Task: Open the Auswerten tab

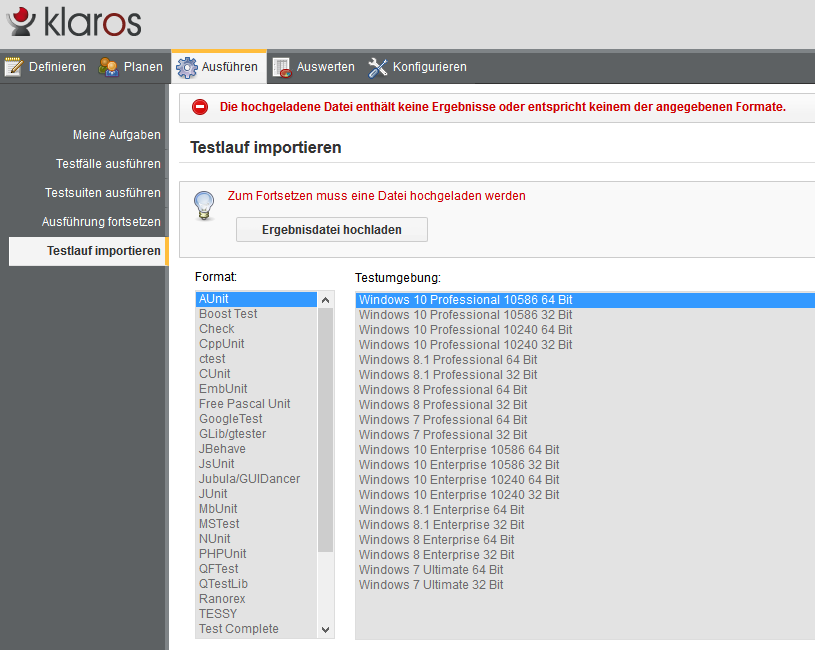Action: [325, 67]
